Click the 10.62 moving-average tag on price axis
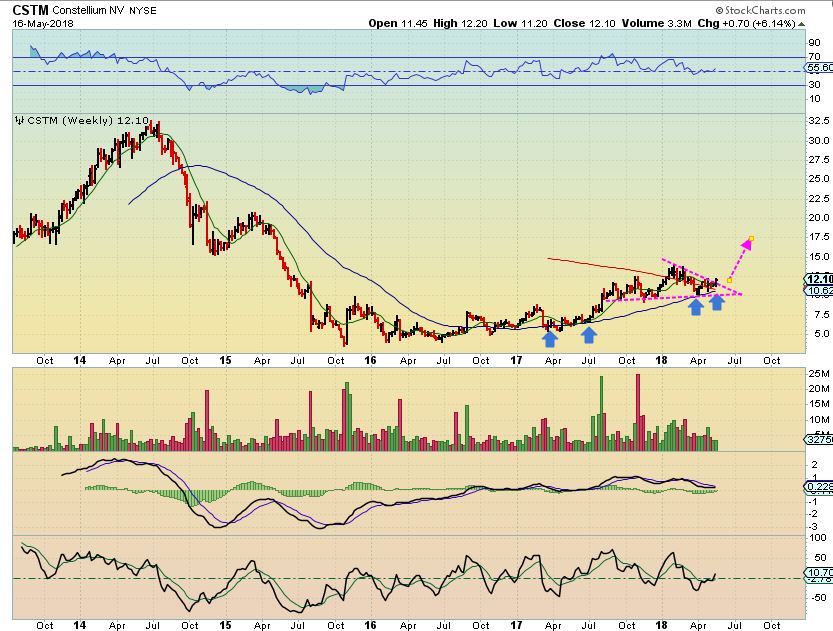Screen dimensions: 833x631 [819, 291]
